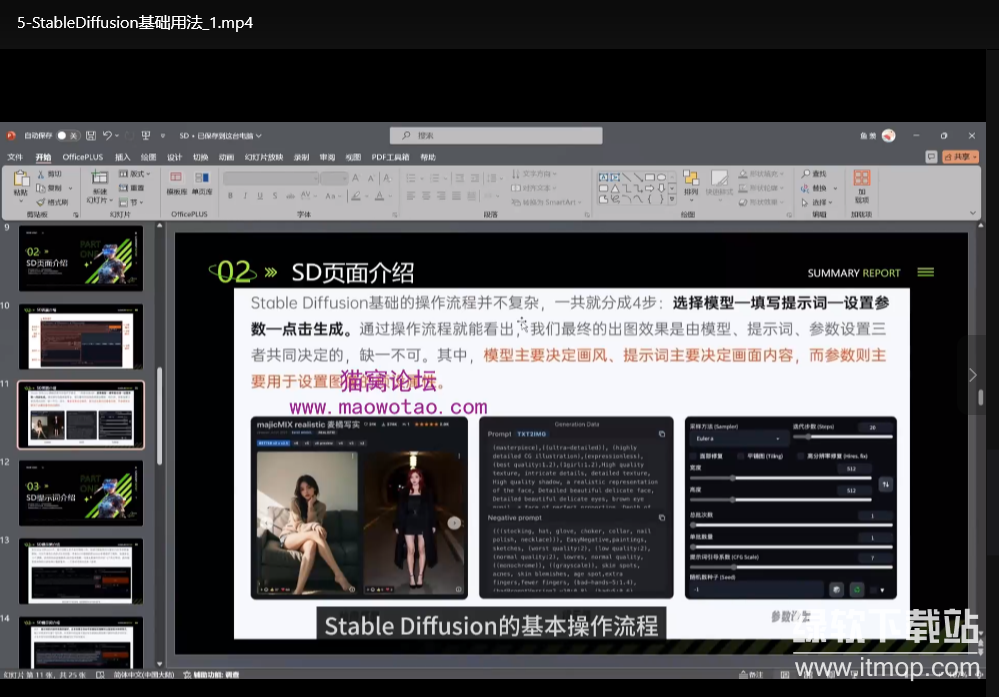Image resolution: width=999 pixels, height=697 pixels.
Task: Save the presentation with the floppy icon
Action: tap(90, 136)
